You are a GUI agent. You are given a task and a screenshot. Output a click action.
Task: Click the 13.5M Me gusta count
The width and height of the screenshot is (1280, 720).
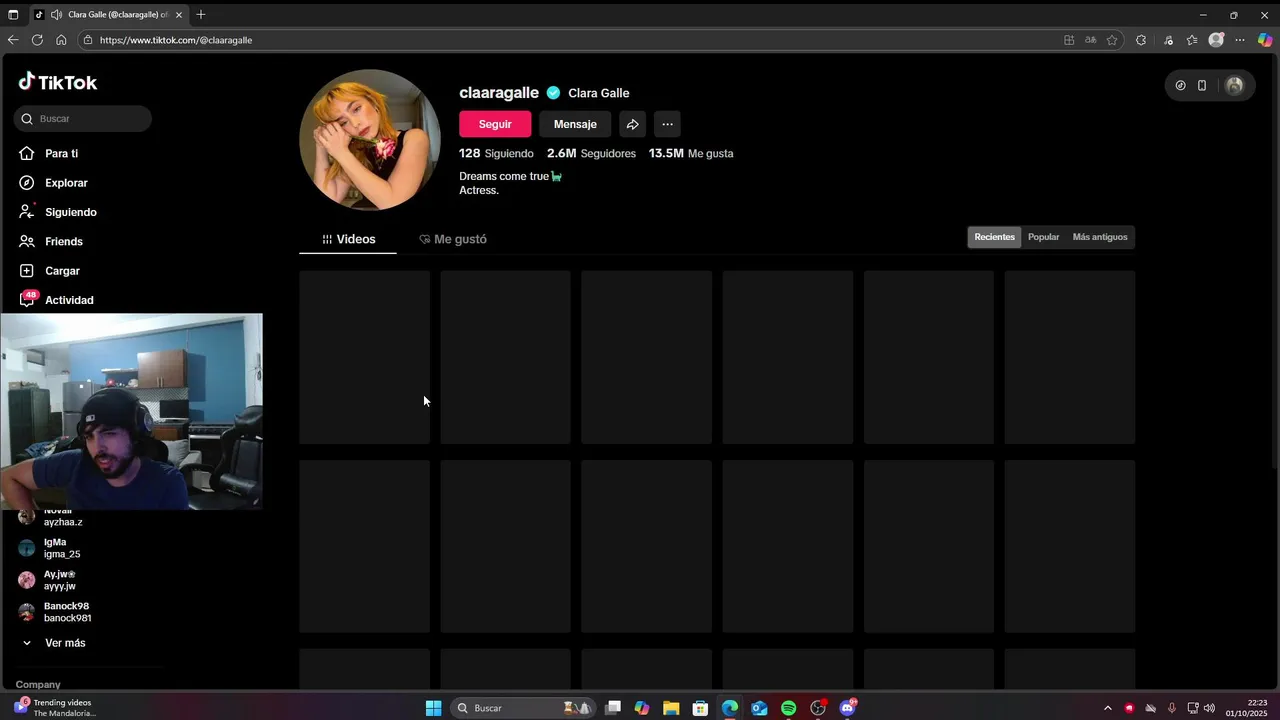point(691,153)
